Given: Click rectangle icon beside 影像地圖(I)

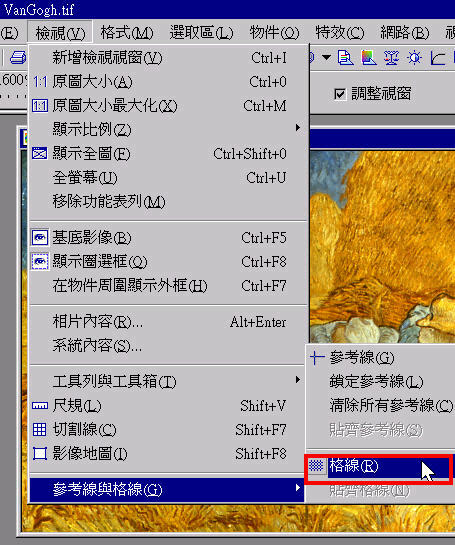Looking at the screenshot, I should point(40,454).
